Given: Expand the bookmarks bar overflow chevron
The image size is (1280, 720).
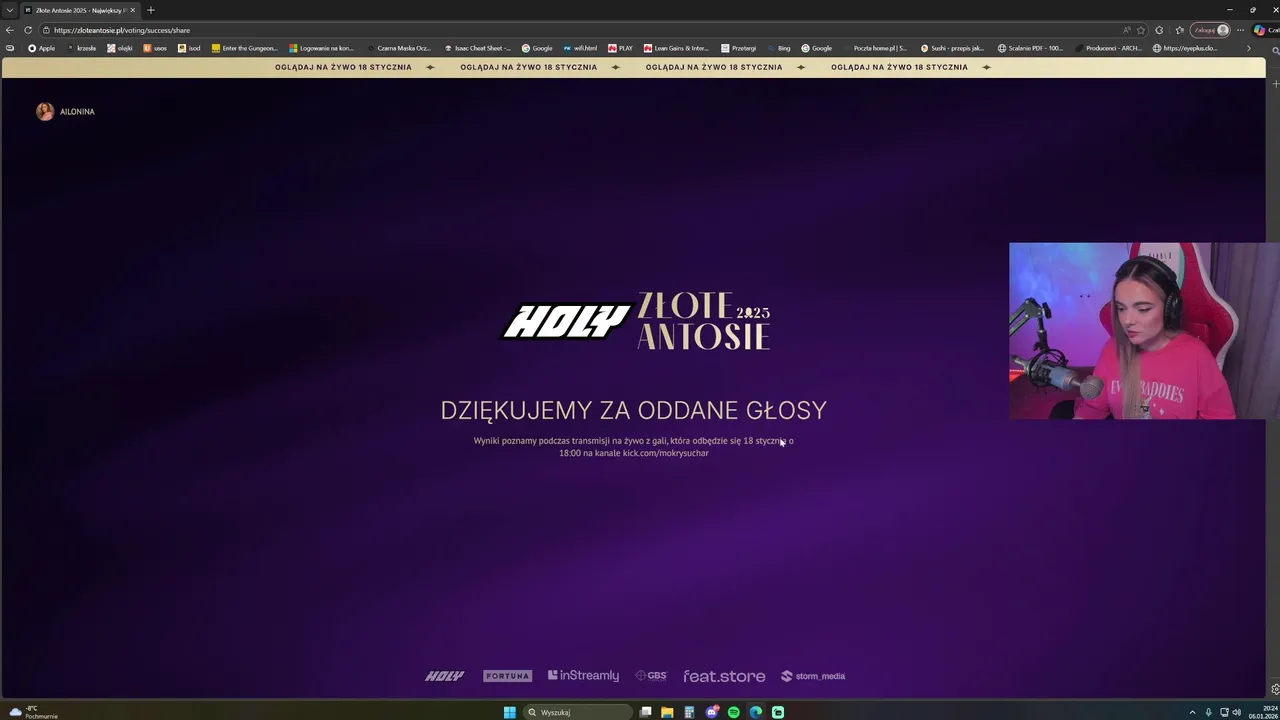Looking at the screenshot, I should tap(1248, 48).
